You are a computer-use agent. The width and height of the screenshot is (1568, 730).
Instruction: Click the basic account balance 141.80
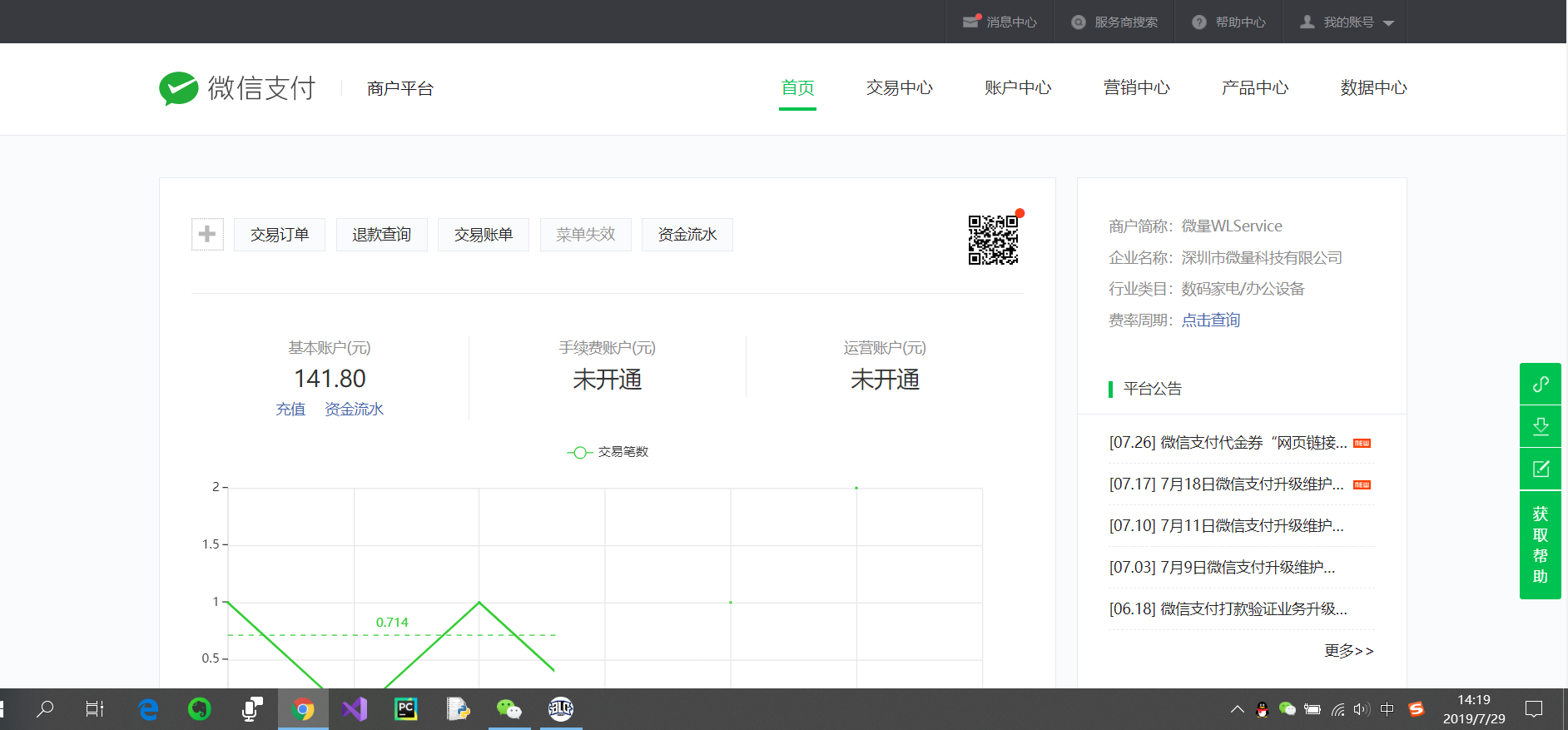(330, 379)
